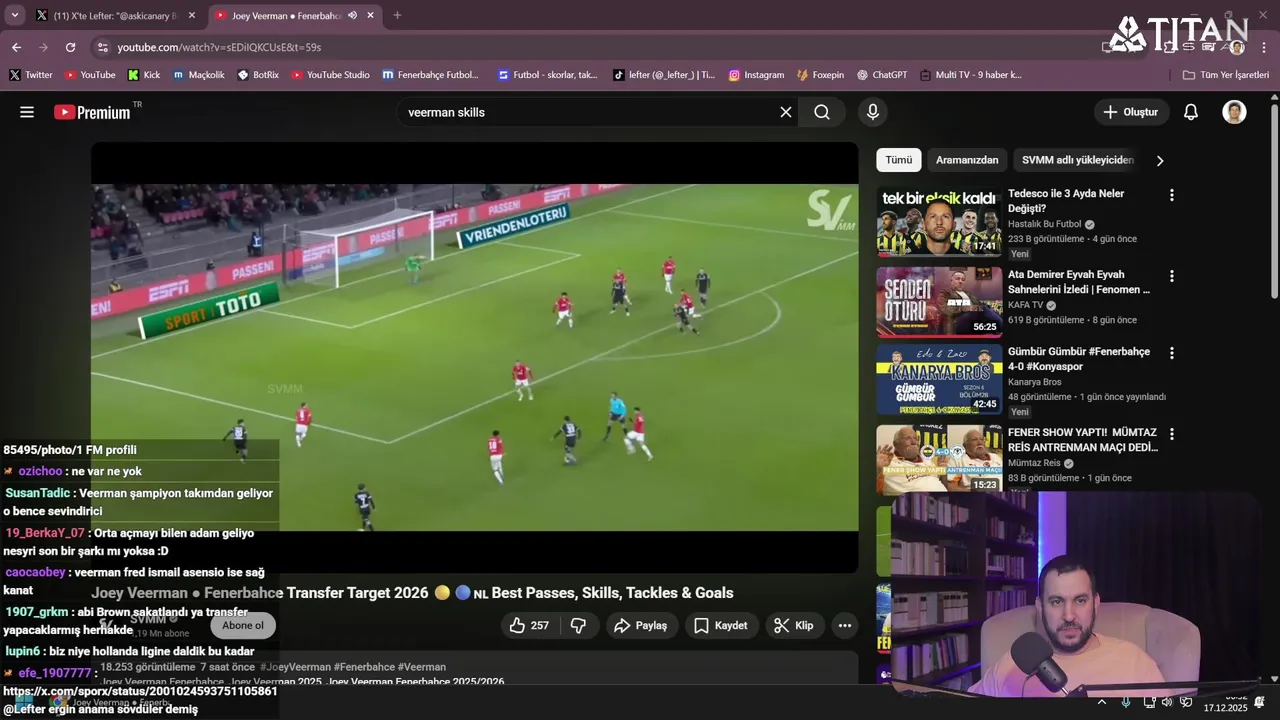Save video using Kaydet button

[x=720, y=625]
